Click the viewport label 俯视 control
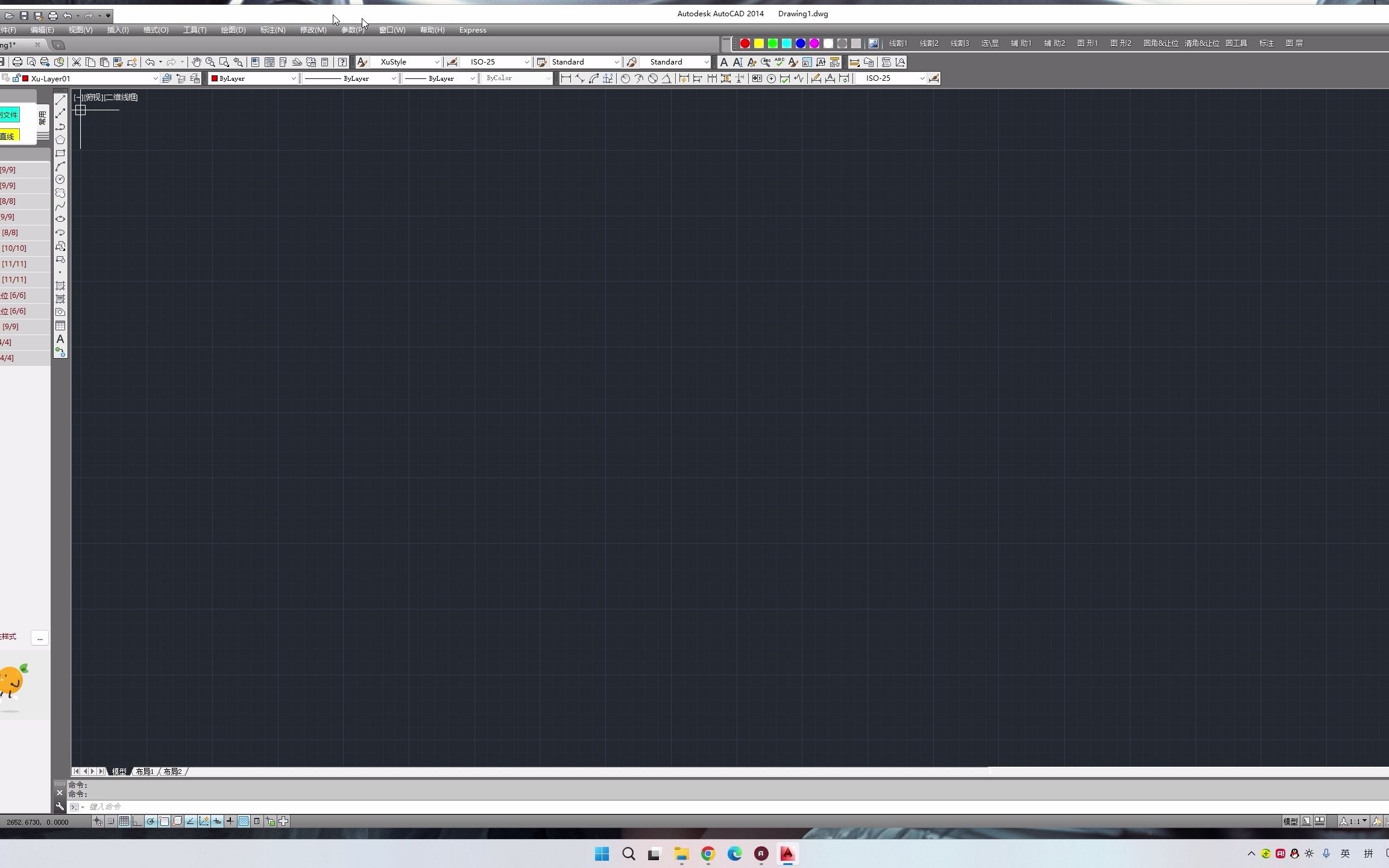This screenshot has height=868, width=1389. point(93,97)
